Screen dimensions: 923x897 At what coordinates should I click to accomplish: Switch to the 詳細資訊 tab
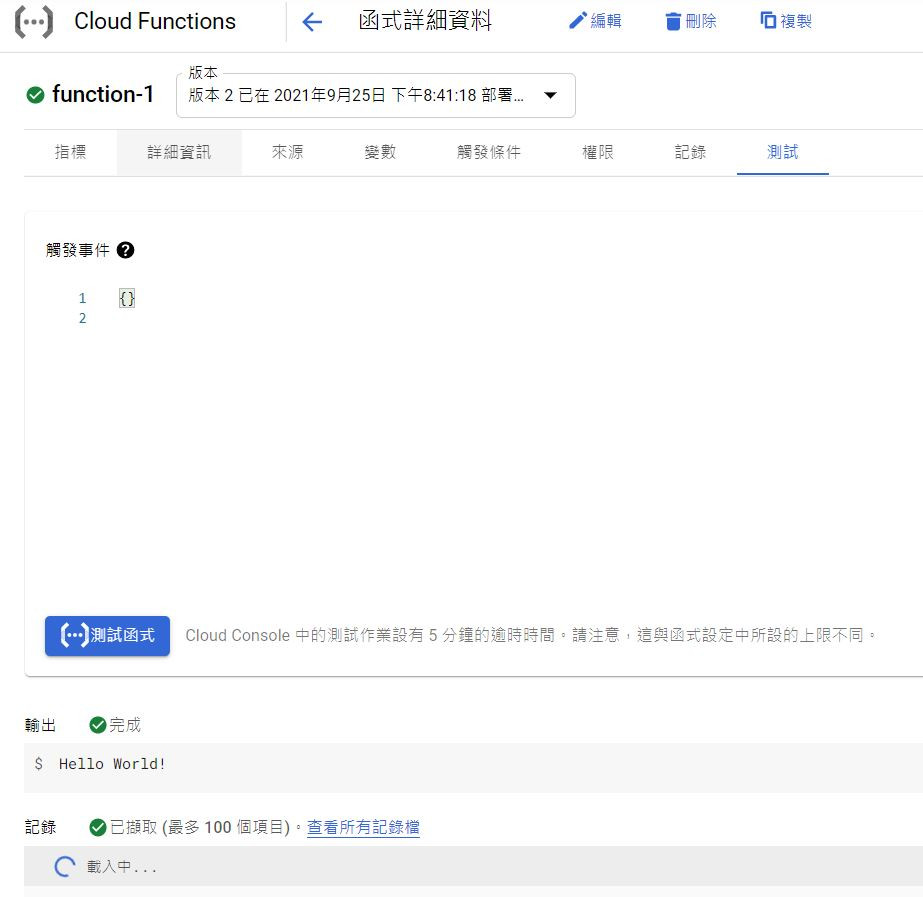[179, 152]
